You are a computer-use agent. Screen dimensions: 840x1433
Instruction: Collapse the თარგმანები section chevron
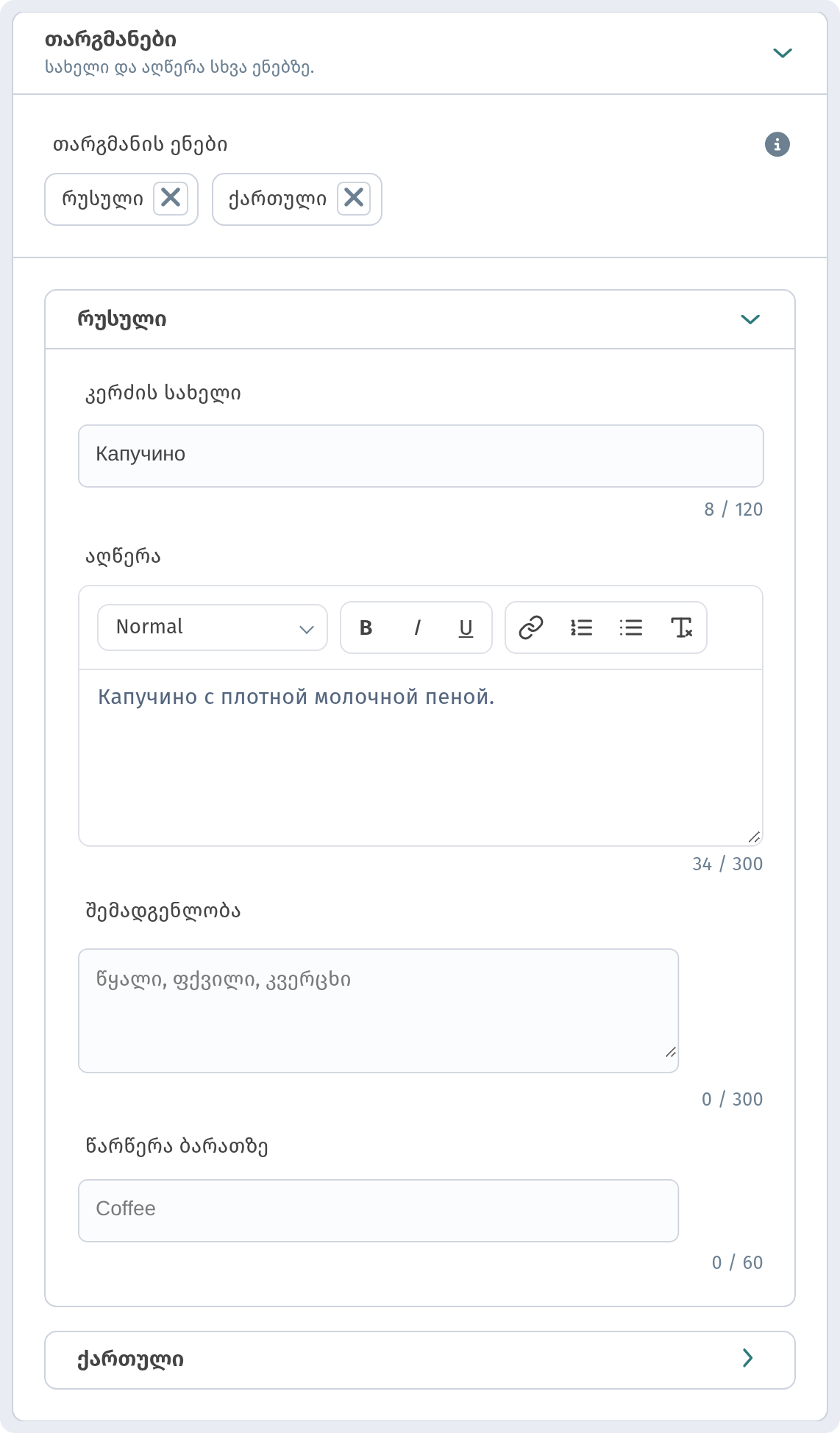click(783, 53)
